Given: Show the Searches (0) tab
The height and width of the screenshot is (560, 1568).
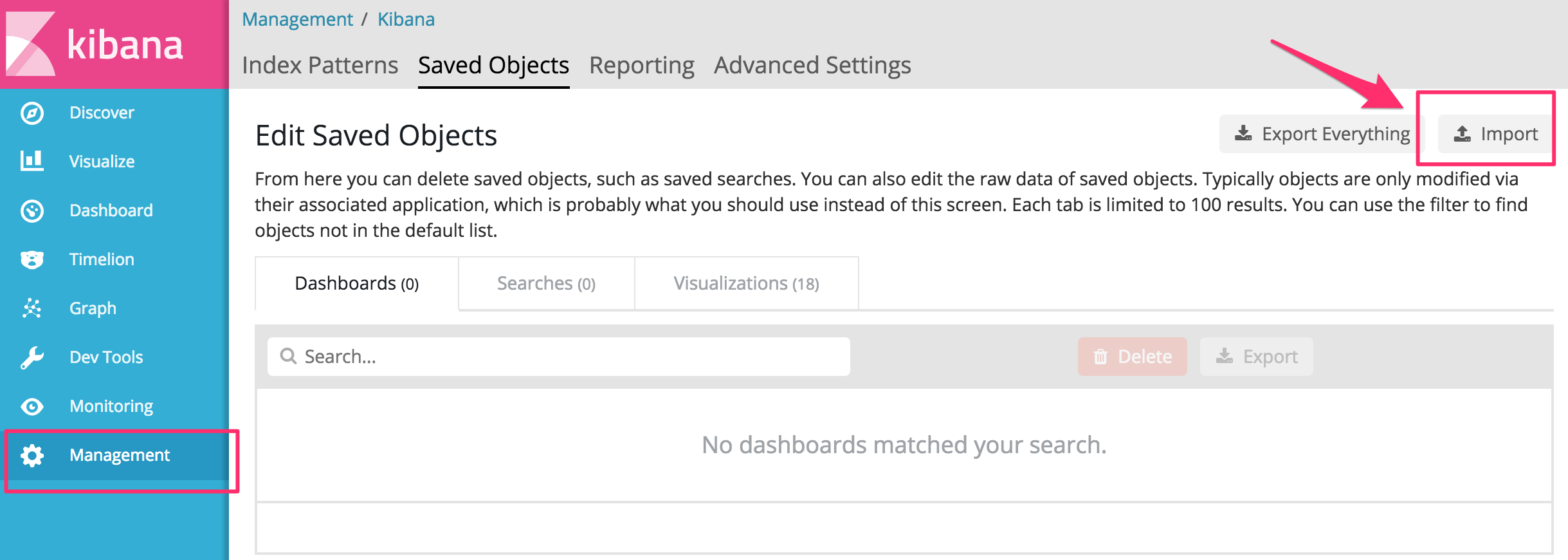Looking at the screenshot, I should (x=546, y=284).
